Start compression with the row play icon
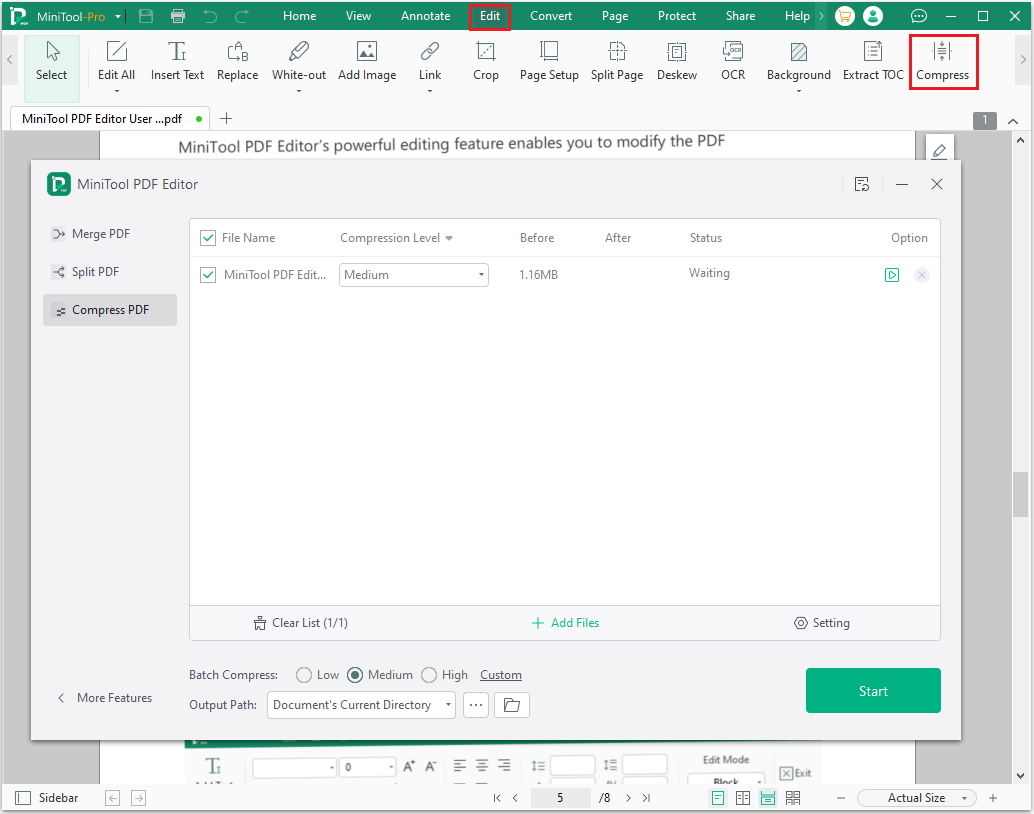Viewport: 1034px width, 814px height. pyautogui.click(x=892, y=275)
